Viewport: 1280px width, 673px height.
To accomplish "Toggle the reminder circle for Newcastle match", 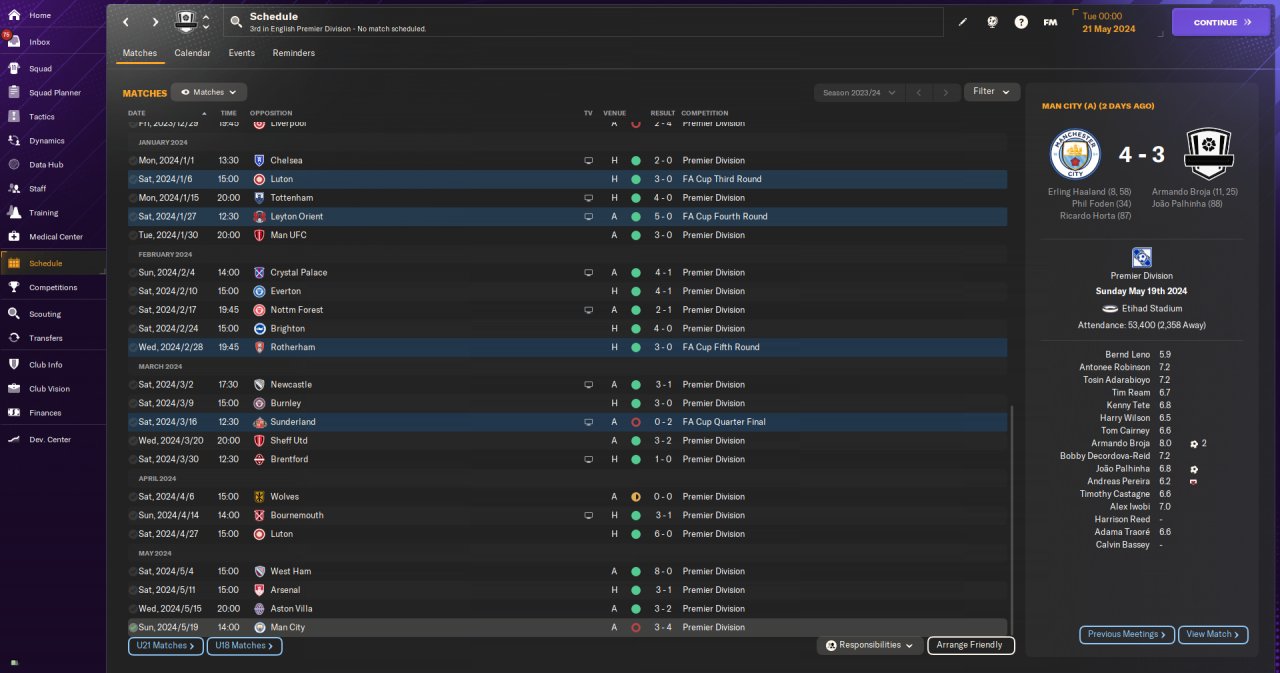I will pyautogui.click(x=133, y=384).
